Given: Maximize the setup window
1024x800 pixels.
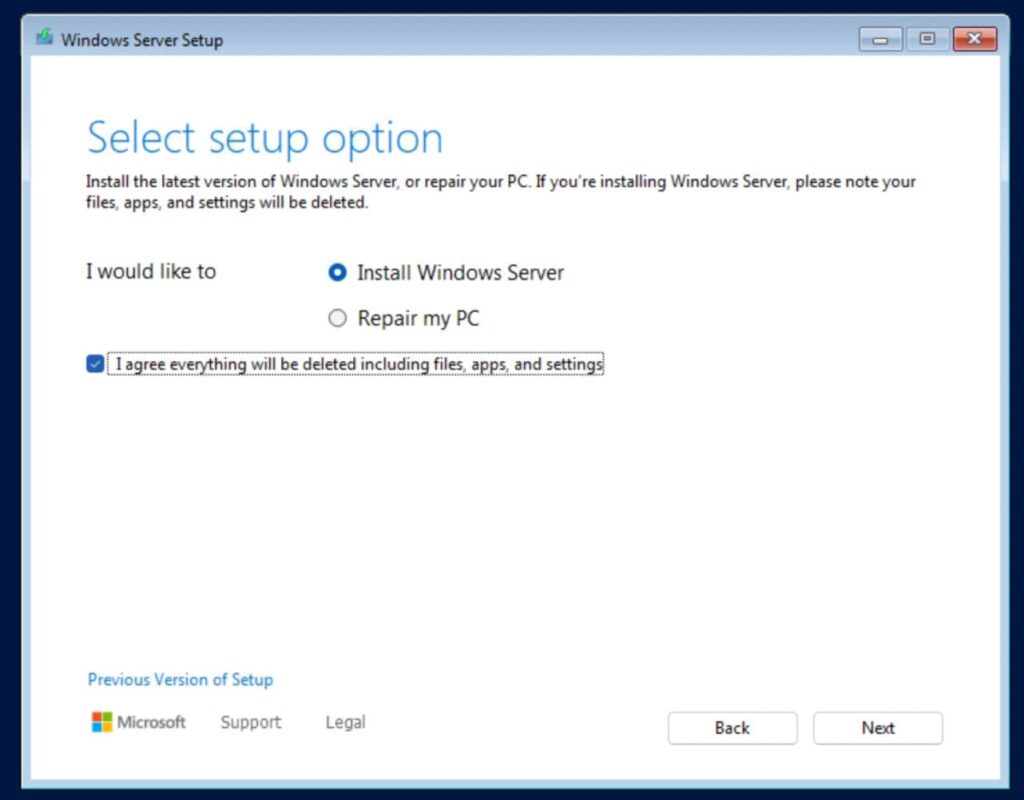Looking at the screenshot, I should point(927,39).
